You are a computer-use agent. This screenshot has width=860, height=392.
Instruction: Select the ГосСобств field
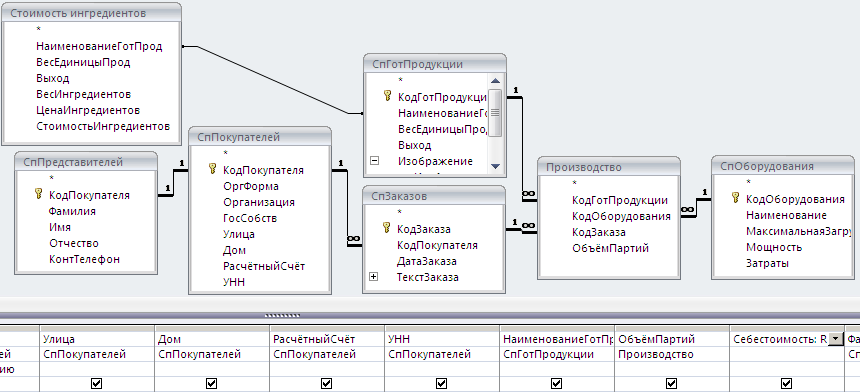(x=250, y=218)
